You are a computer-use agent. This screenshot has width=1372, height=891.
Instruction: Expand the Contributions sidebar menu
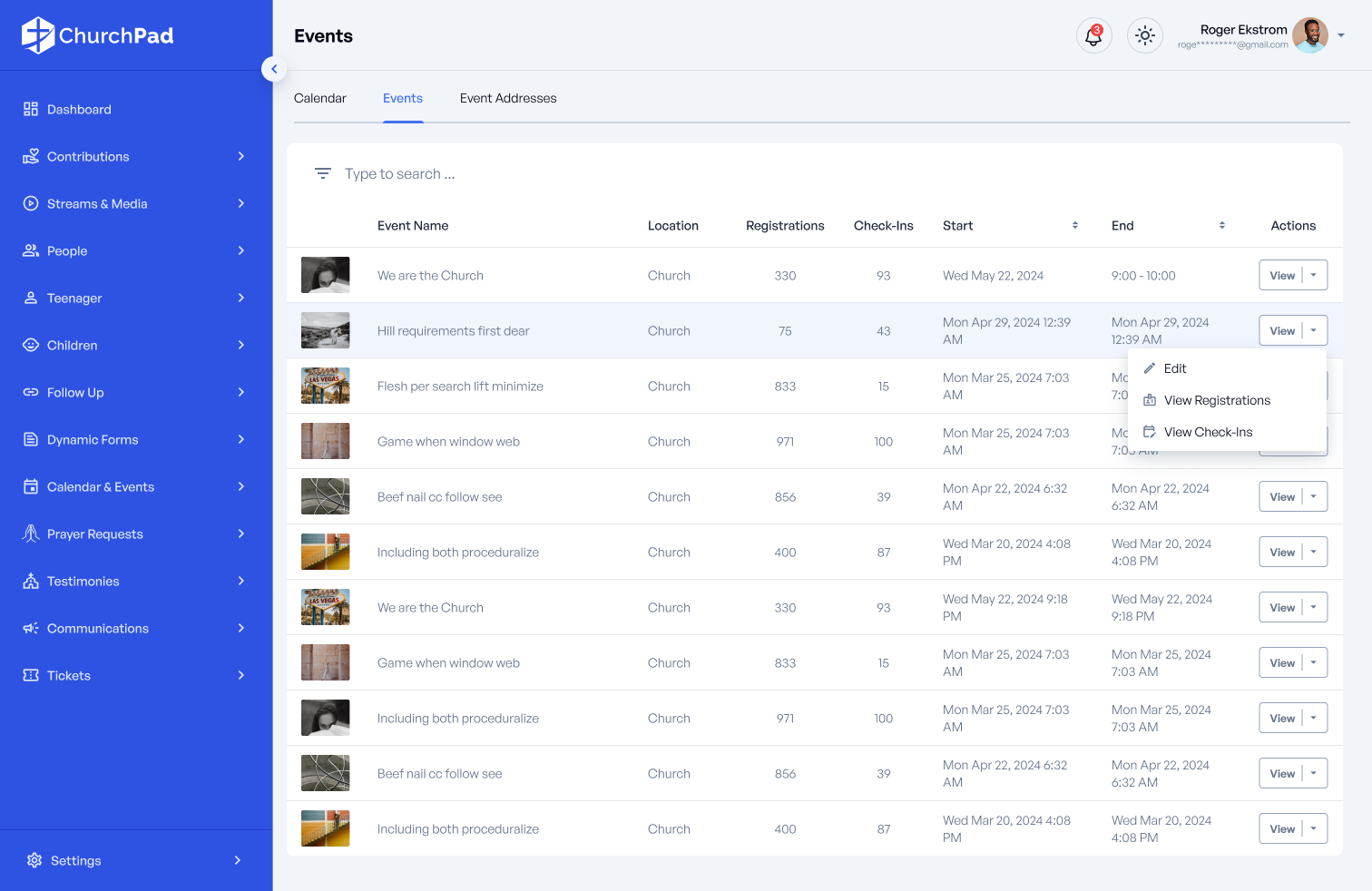tap(240, 157)
